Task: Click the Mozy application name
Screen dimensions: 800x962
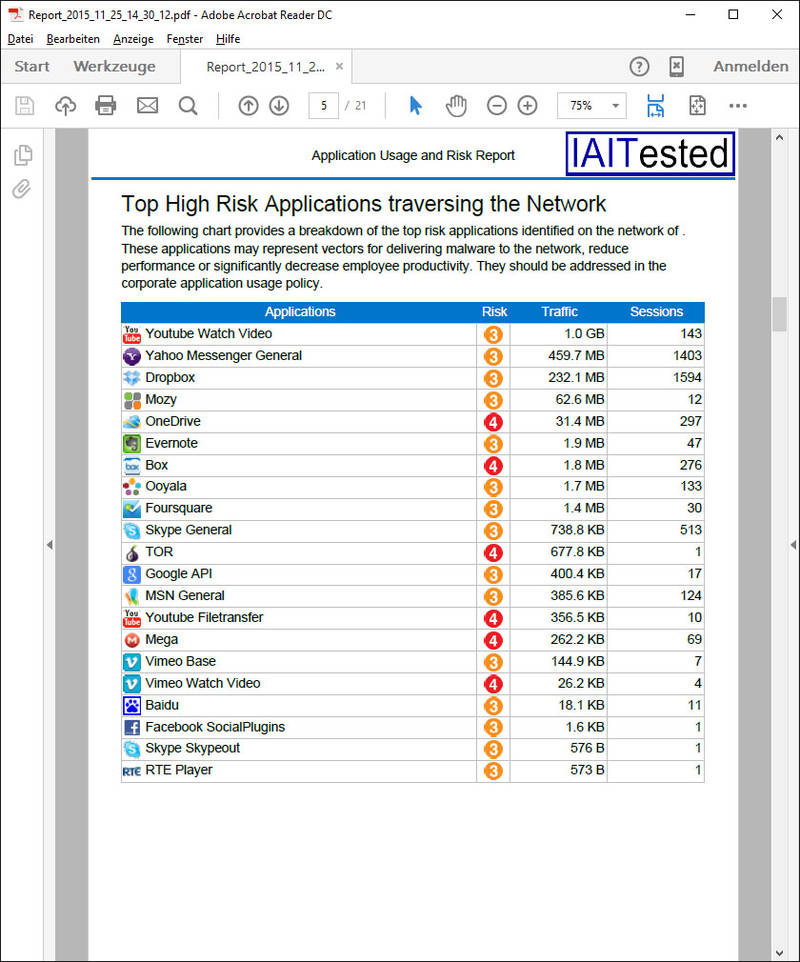Action: [161, 399]
